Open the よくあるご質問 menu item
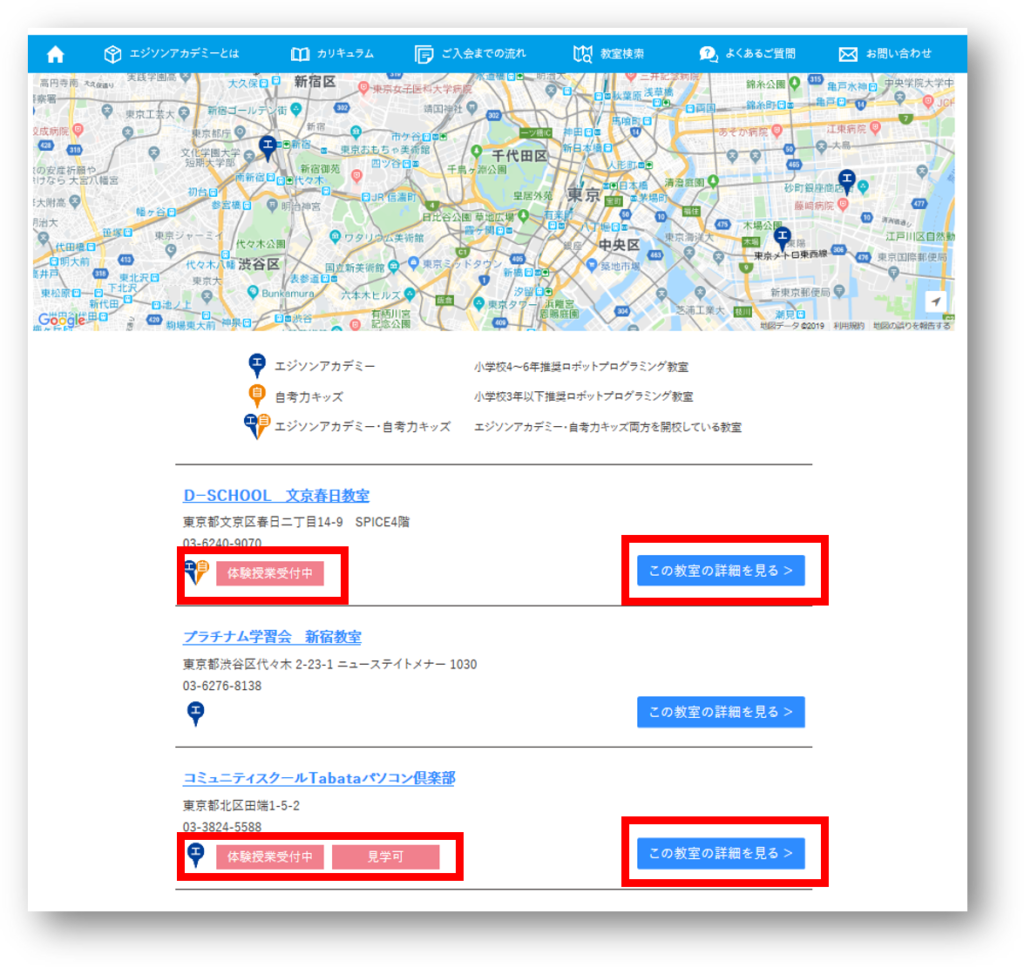 point(747,54)
